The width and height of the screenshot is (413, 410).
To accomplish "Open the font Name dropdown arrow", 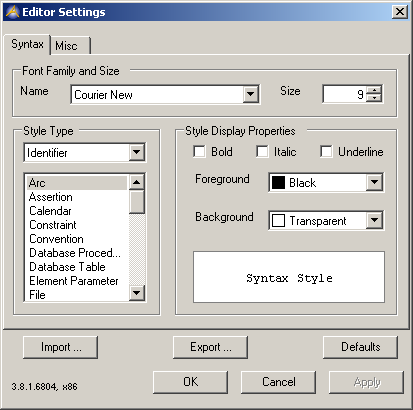I will pyautogui.click(x=251, y=95).
